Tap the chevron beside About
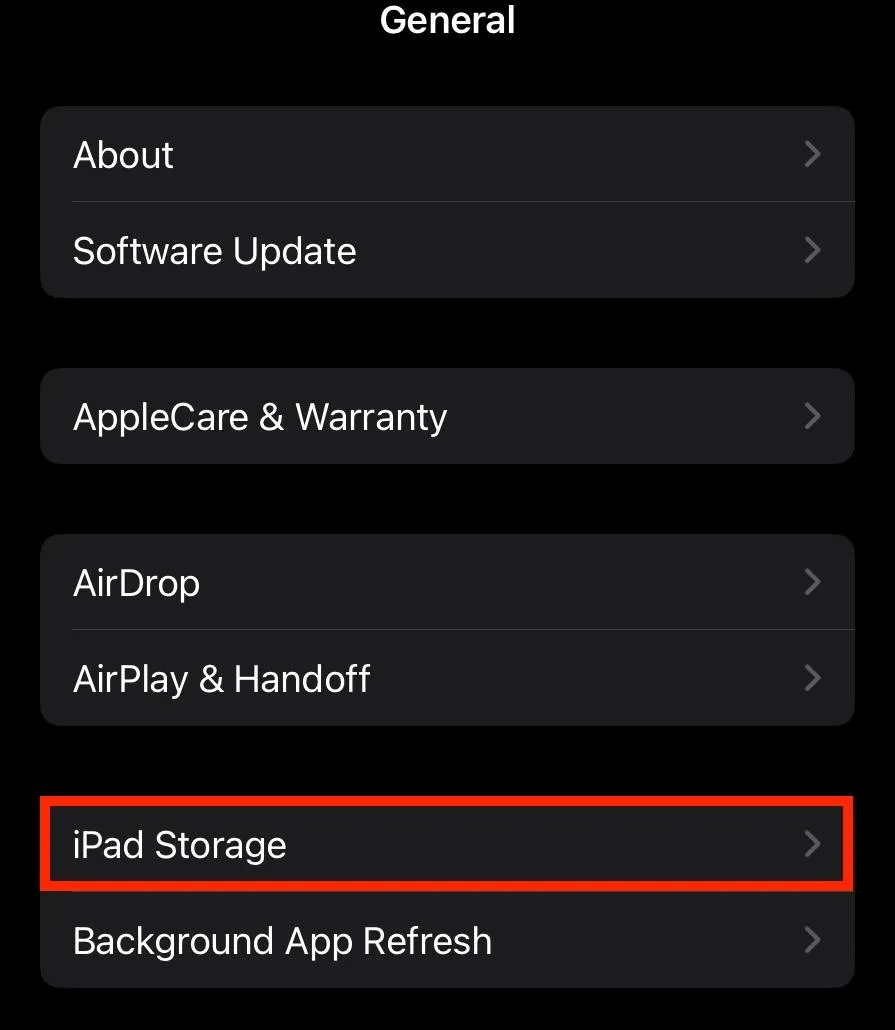This screenshot has width=895, height=1030. coord(813,154)
